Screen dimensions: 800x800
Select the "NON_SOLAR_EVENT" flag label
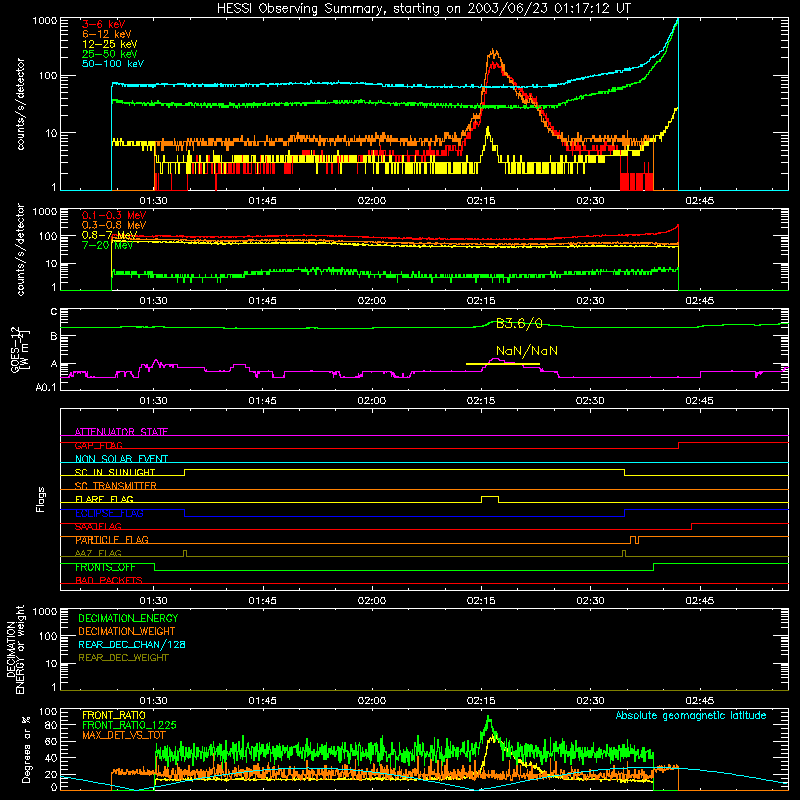point(121,459)
